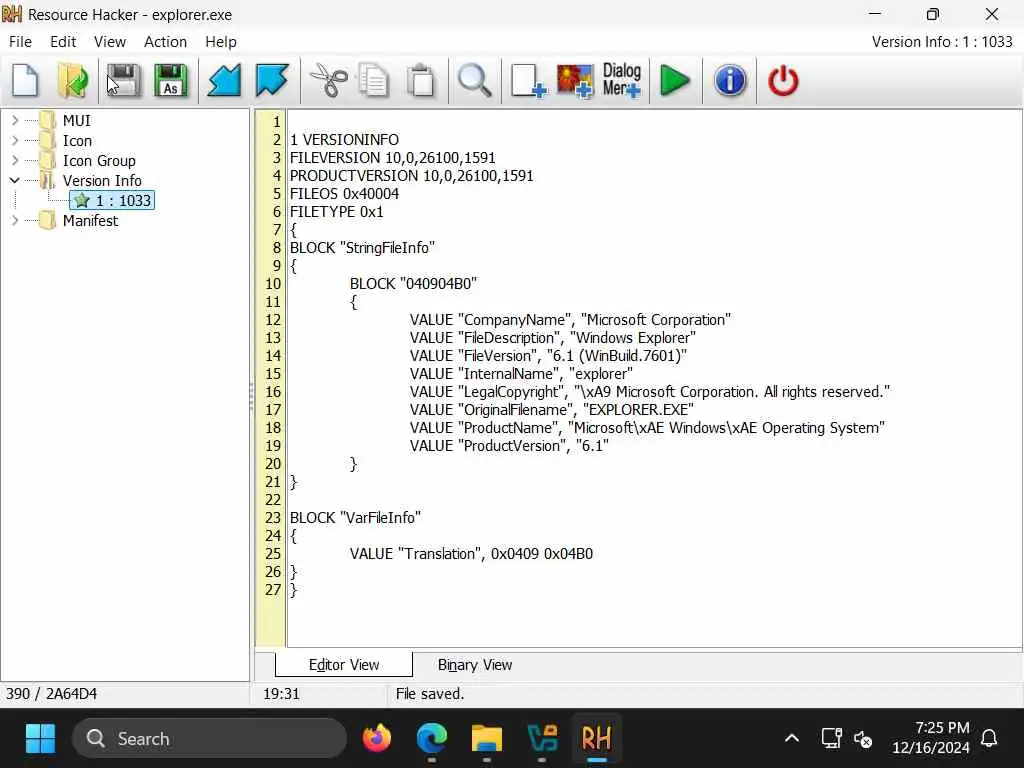This screenshot has height=768, width=1024.
Task: Select the Manifest folder
Action: [90, 221]
